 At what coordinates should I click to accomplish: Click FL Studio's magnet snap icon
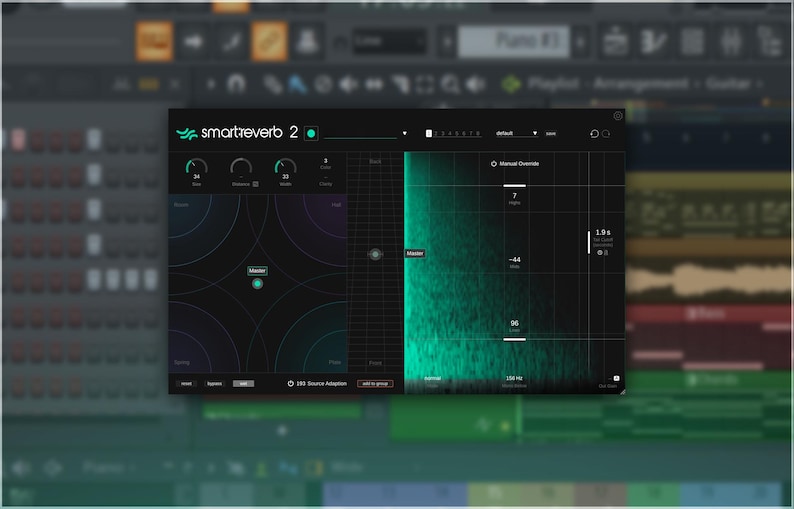pyautogui.click(x=236, y=84)
